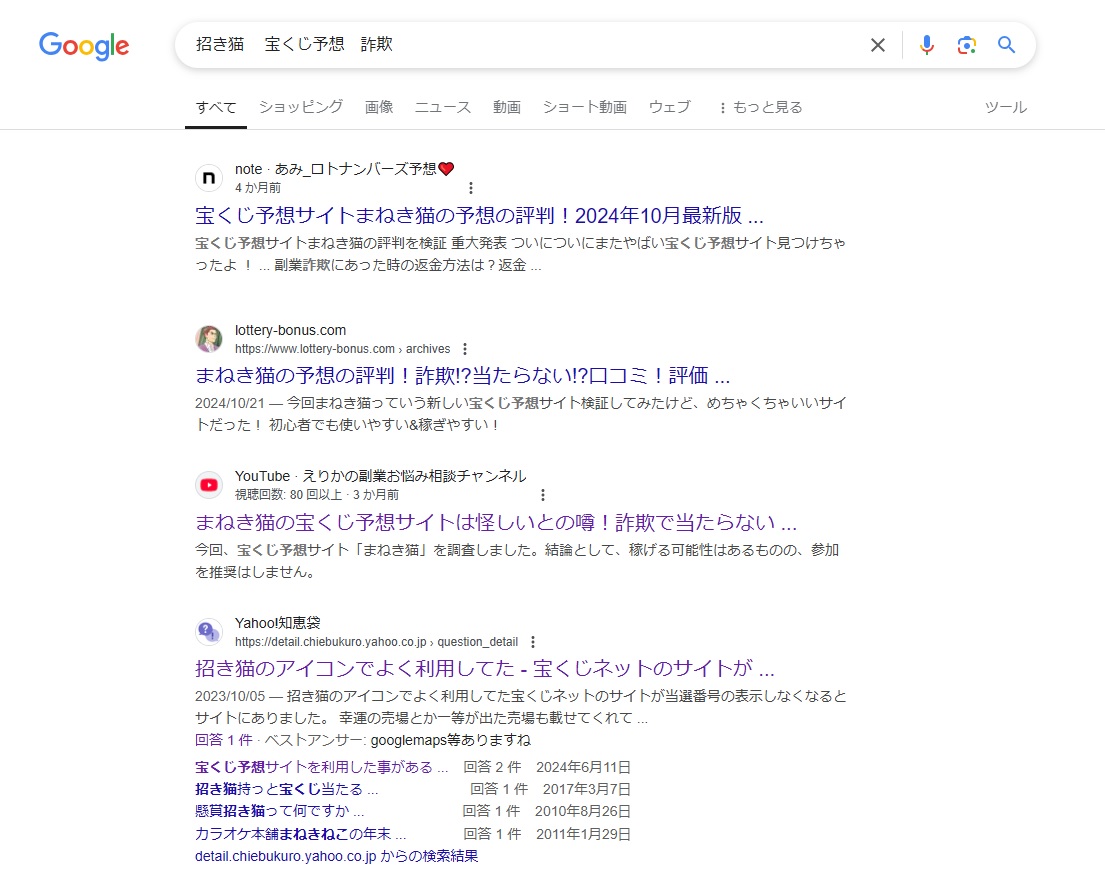Screen dimensions: 1105x883
Task: Open video まねき猫の宝くじ予想サイトは怪しいとの噂
Action: pos(496,522)
